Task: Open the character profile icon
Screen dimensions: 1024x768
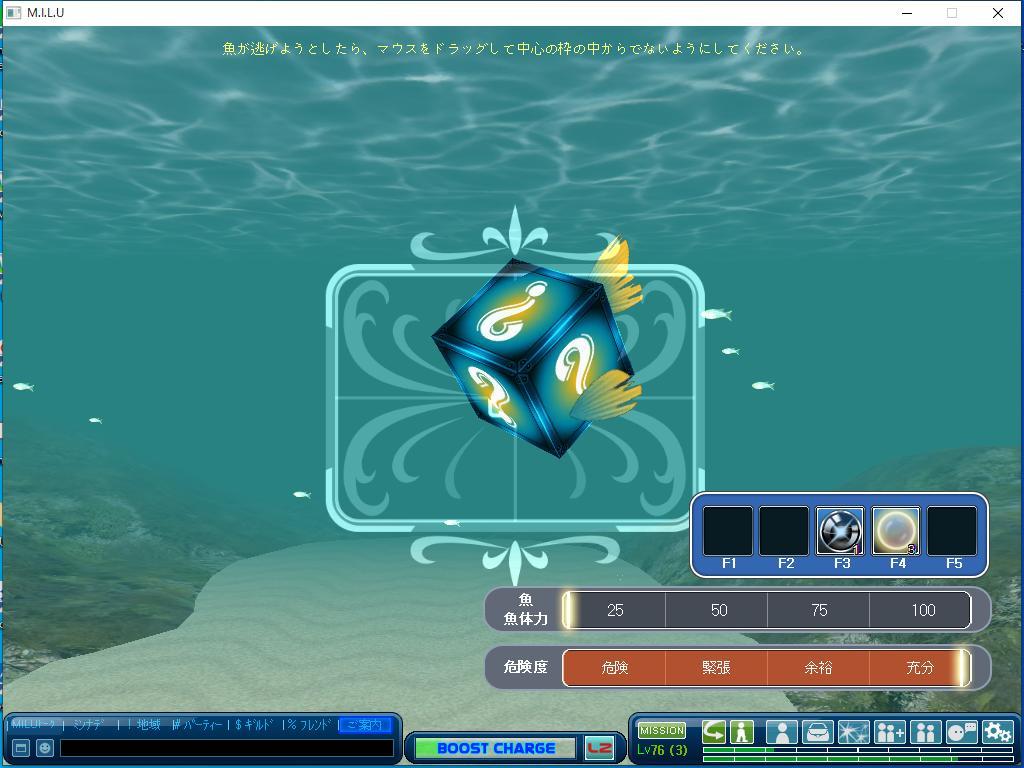Action: [781, 732]
